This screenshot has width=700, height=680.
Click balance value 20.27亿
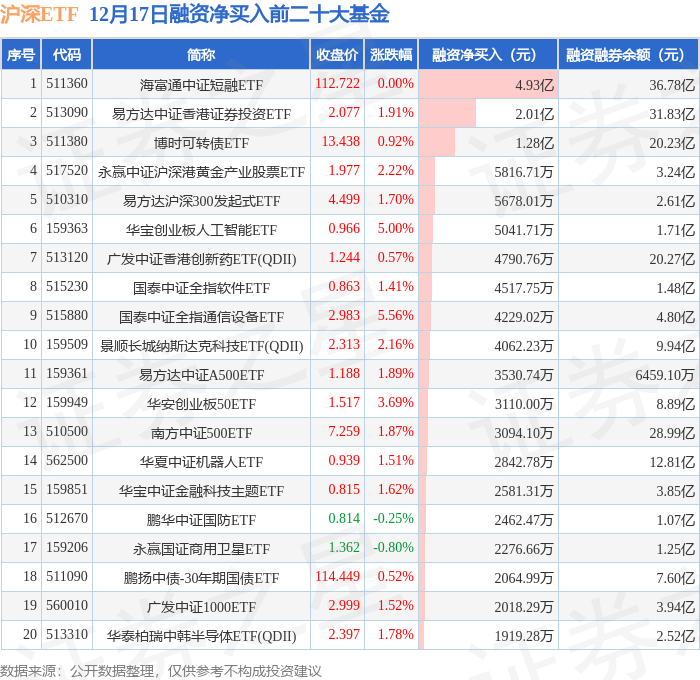pos(672,259)
